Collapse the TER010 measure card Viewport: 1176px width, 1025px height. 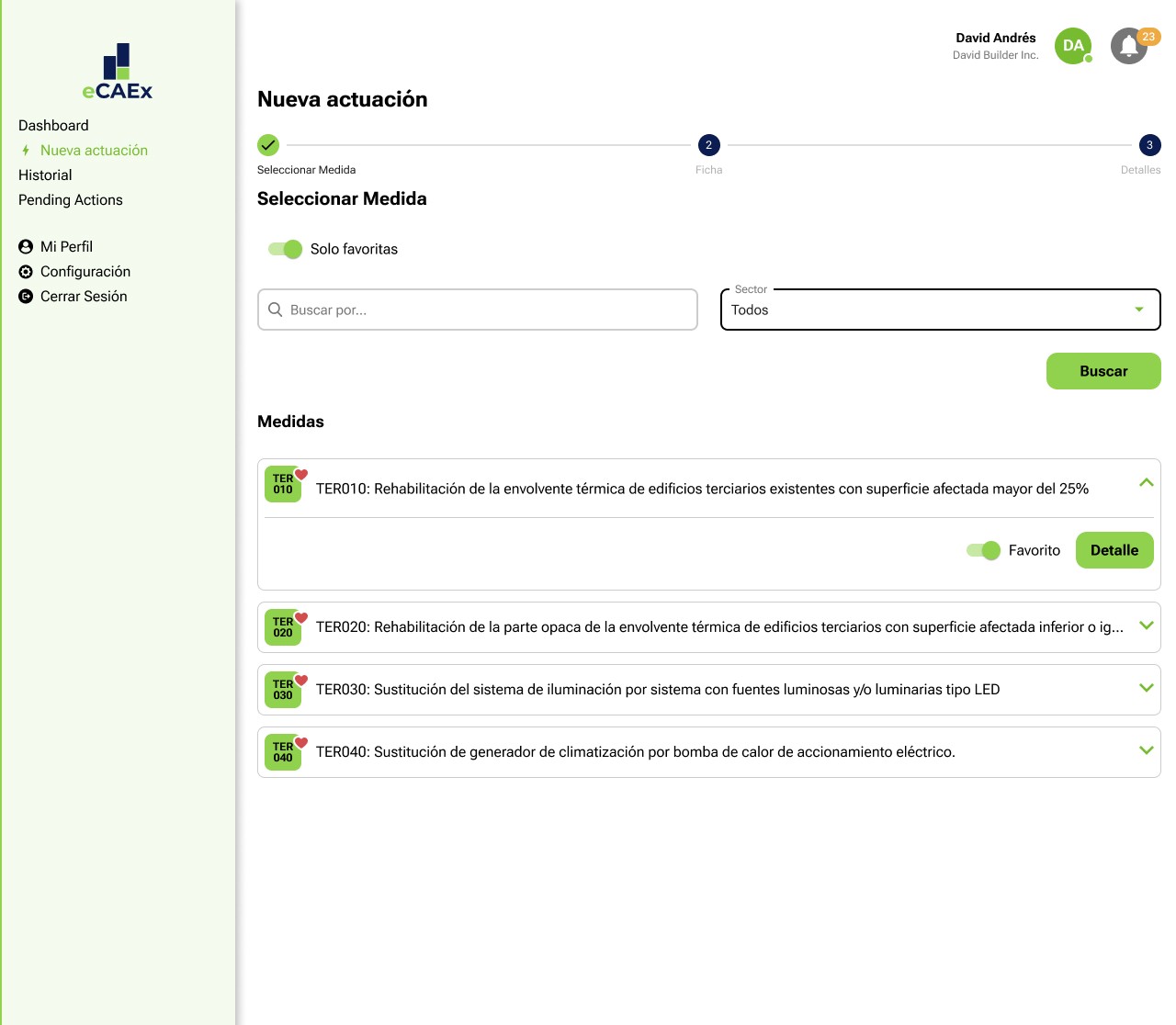pos(1146,481)
